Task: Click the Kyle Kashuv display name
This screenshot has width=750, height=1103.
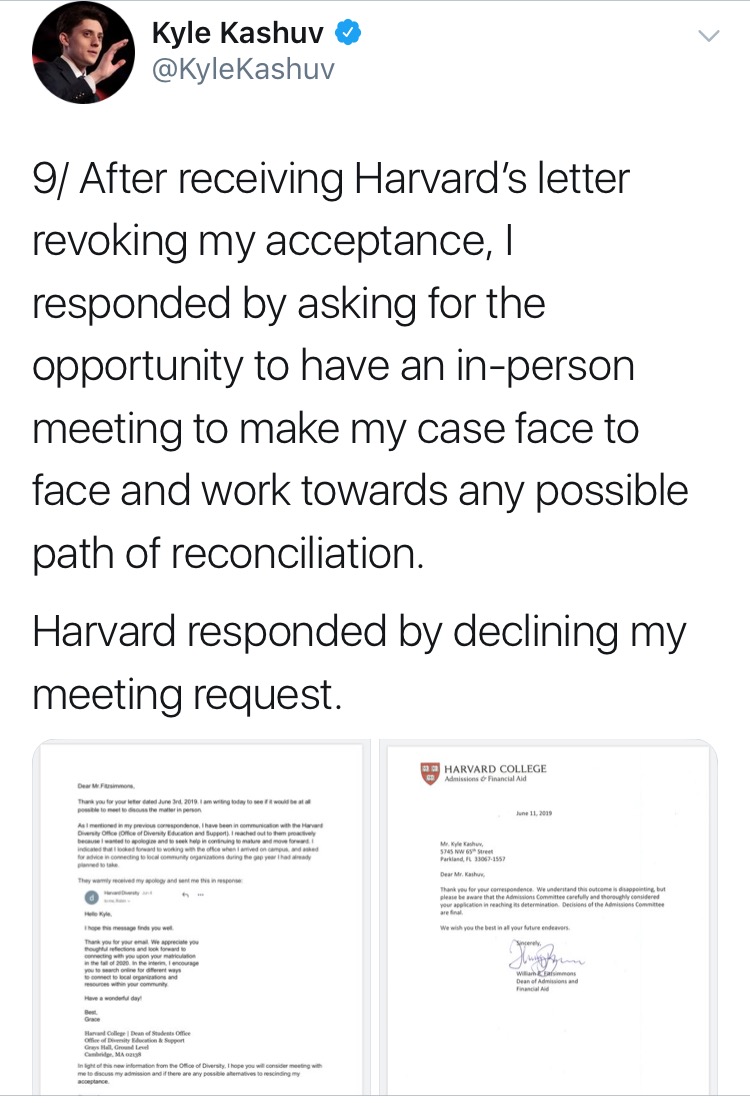Action: [x=238, y=32]
